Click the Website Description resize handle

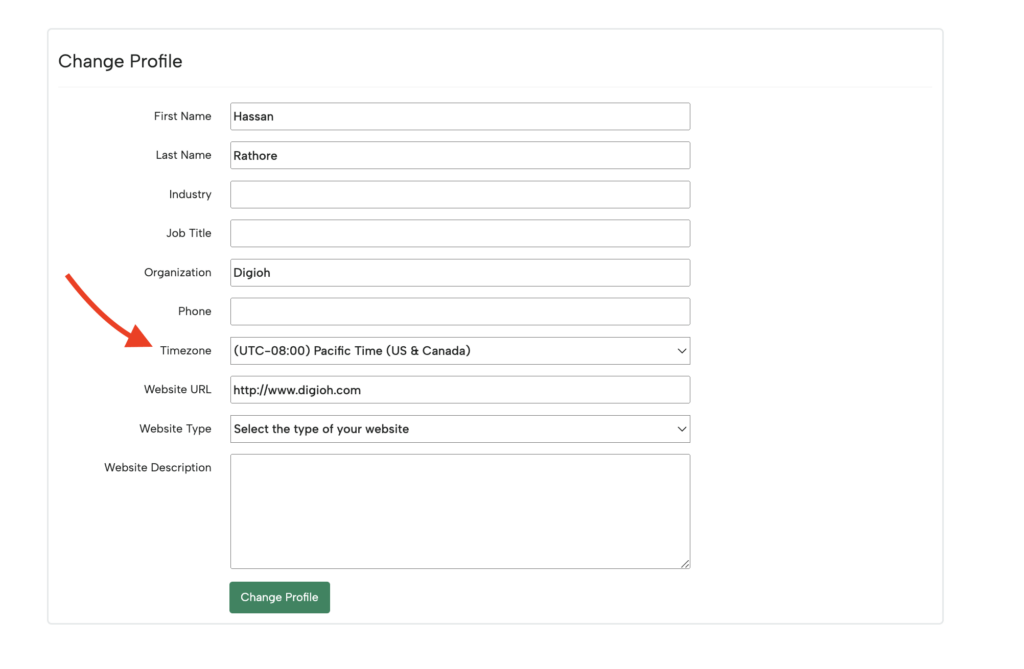point(685,564)
